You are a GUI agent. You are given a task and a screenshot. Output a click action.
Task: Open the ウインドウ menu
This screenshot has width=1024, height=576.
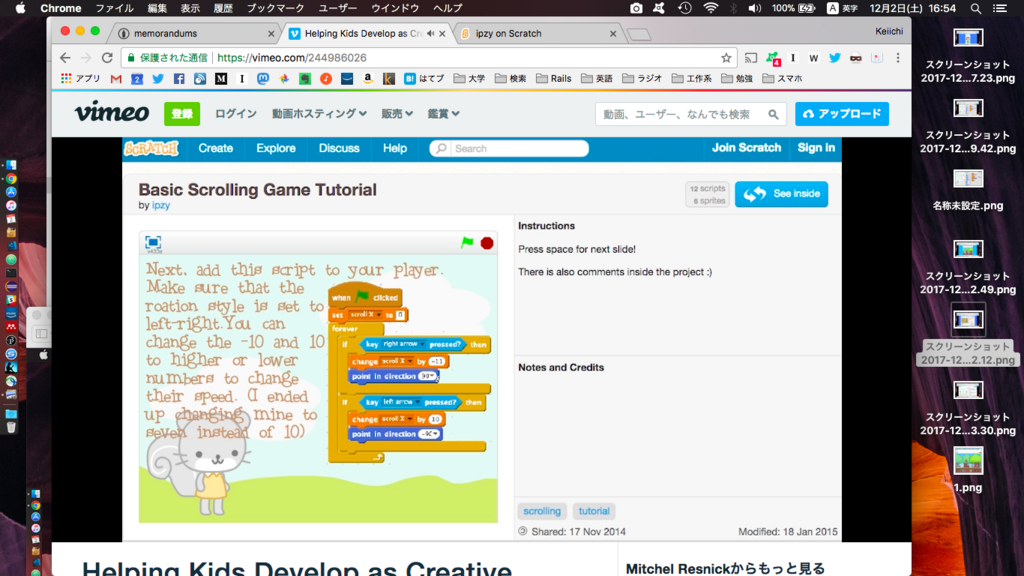click(395, 8)
